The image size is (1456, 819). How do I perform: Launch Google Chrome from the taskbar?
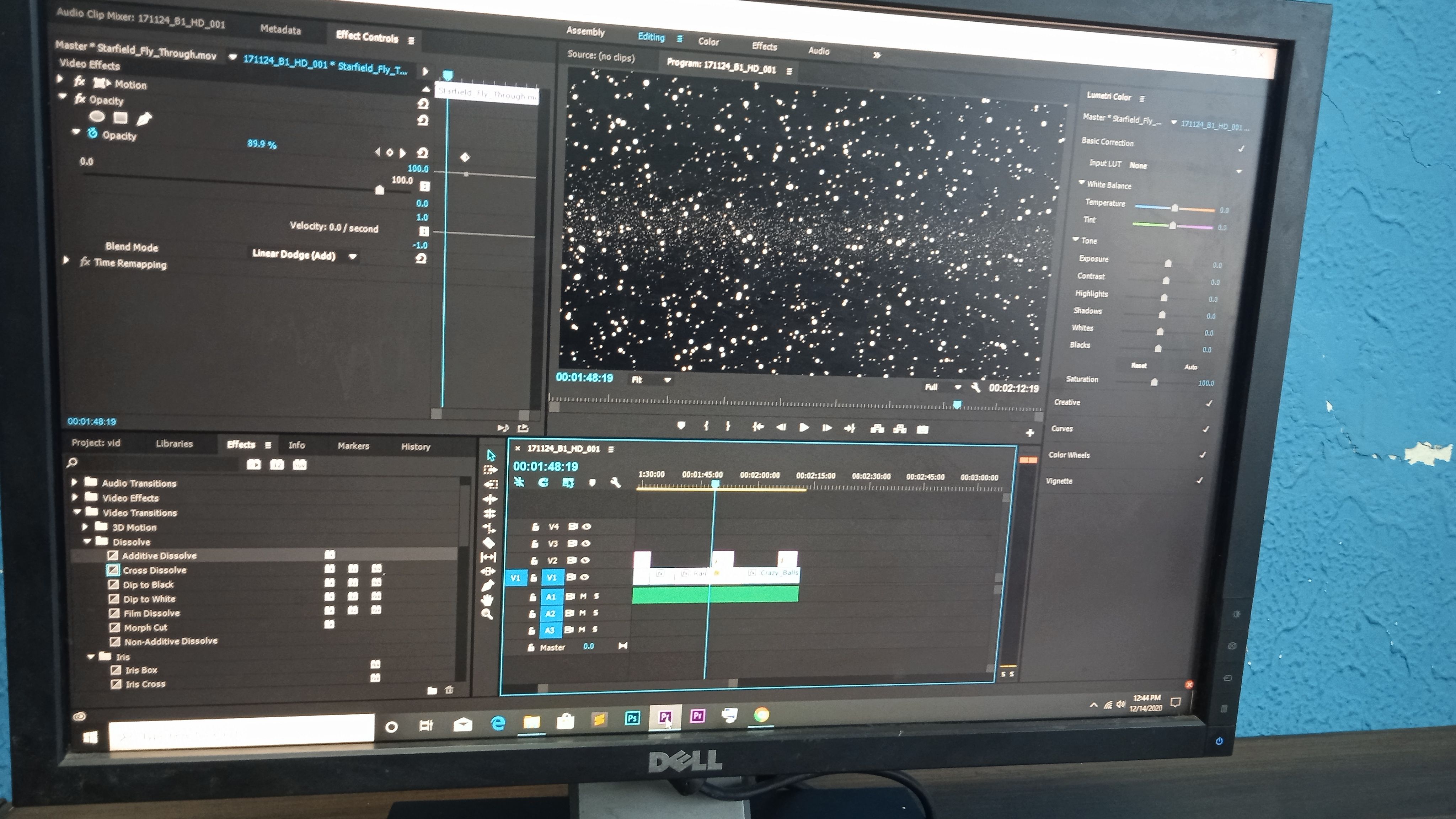click(761, 716)
